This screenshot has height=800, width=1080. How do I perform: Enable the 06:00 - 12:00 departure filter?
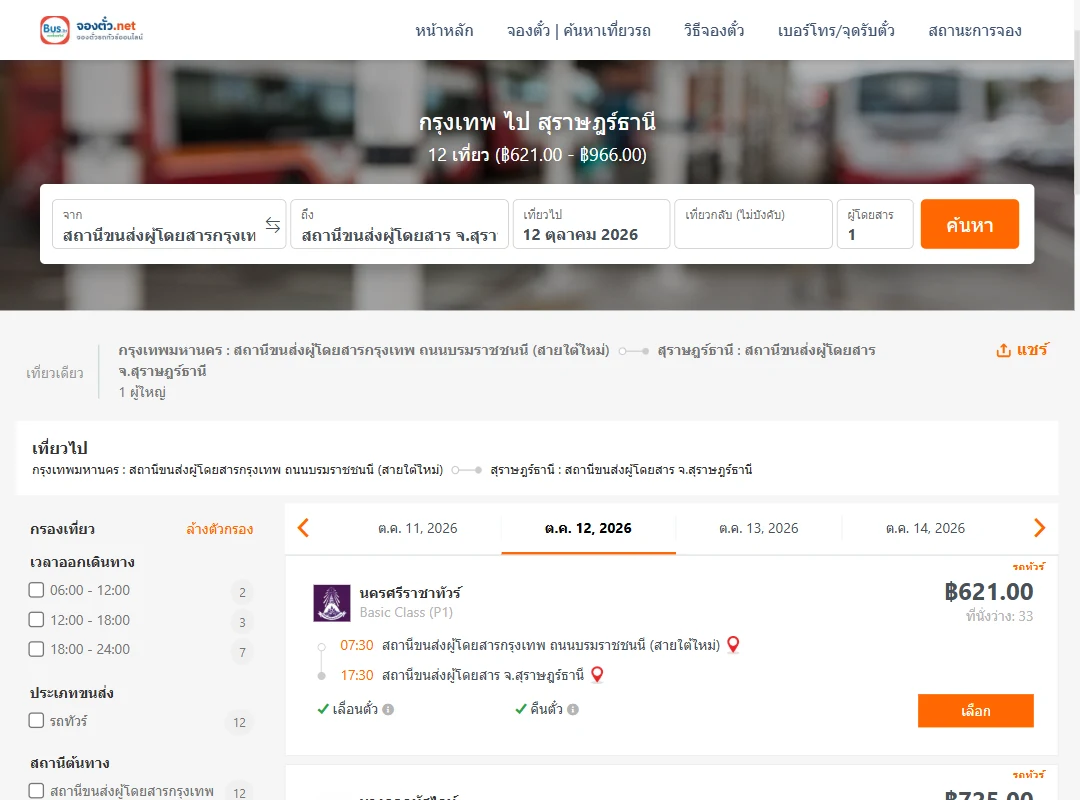37,590
